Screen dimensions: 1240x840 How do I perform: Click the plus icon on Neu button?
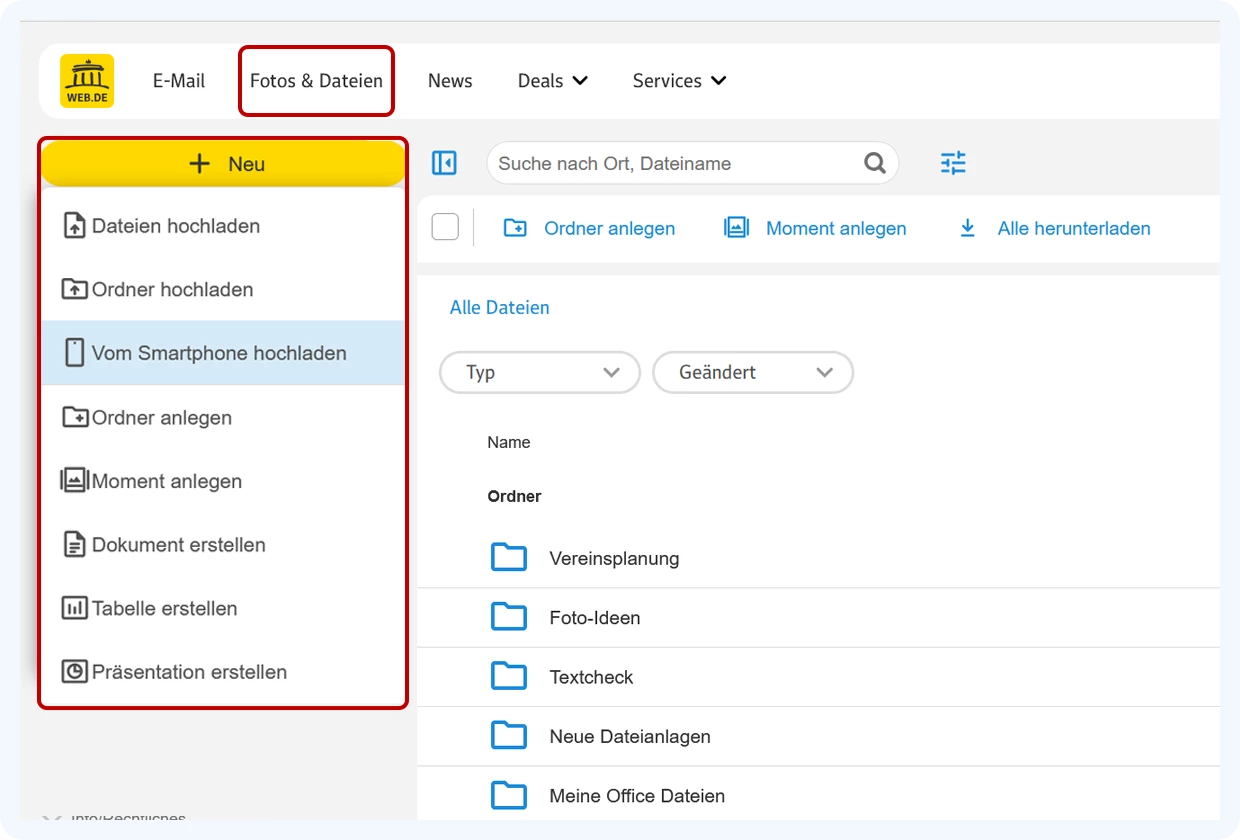[200, 163]
